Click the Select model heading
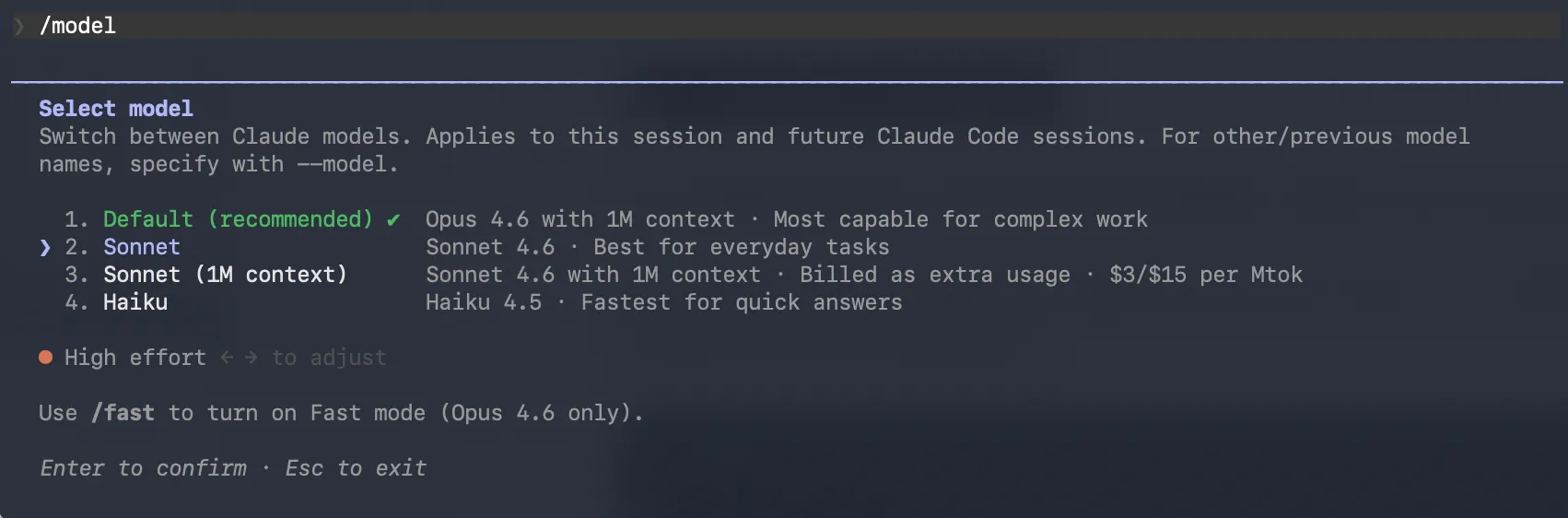 [x=116, y=109]
